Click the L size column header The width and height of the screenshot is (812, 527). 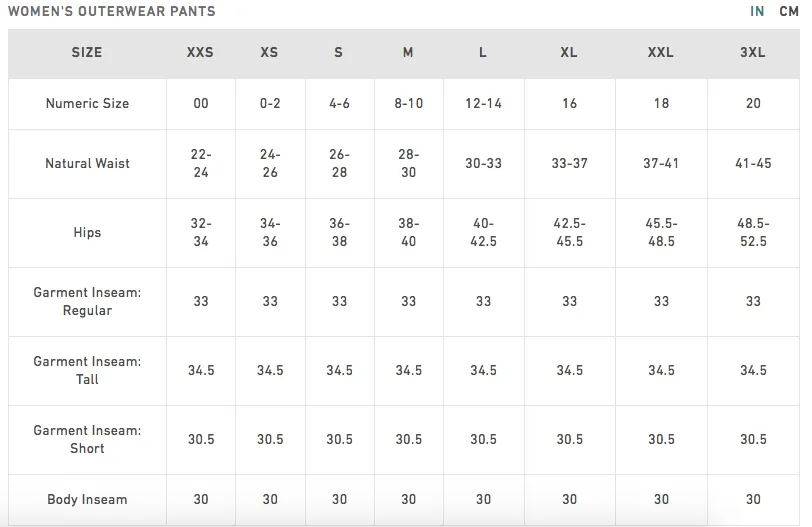pyautogui.click(x=483, y=52)
